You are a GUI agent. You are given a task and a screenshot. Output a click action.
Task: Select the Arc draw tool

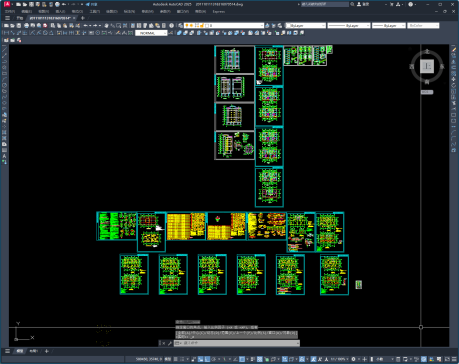click(4, 79)
